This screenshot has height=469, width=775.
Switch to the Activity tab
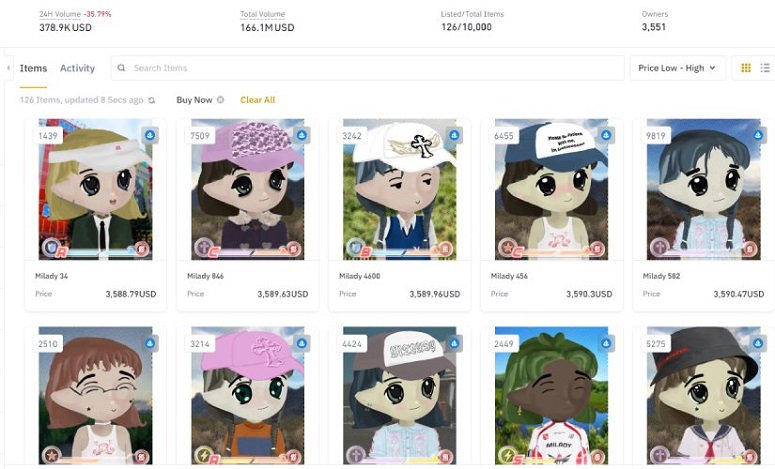point(77,68)
